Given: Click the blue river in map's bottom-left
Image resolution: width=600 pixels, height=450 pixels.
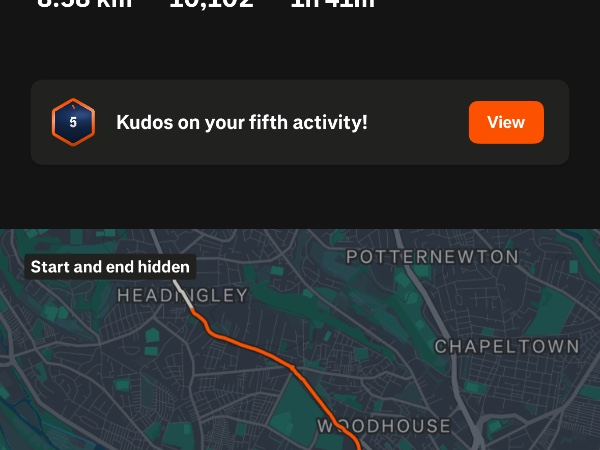Looking at the screenshot, I should (x=18, y=415).
